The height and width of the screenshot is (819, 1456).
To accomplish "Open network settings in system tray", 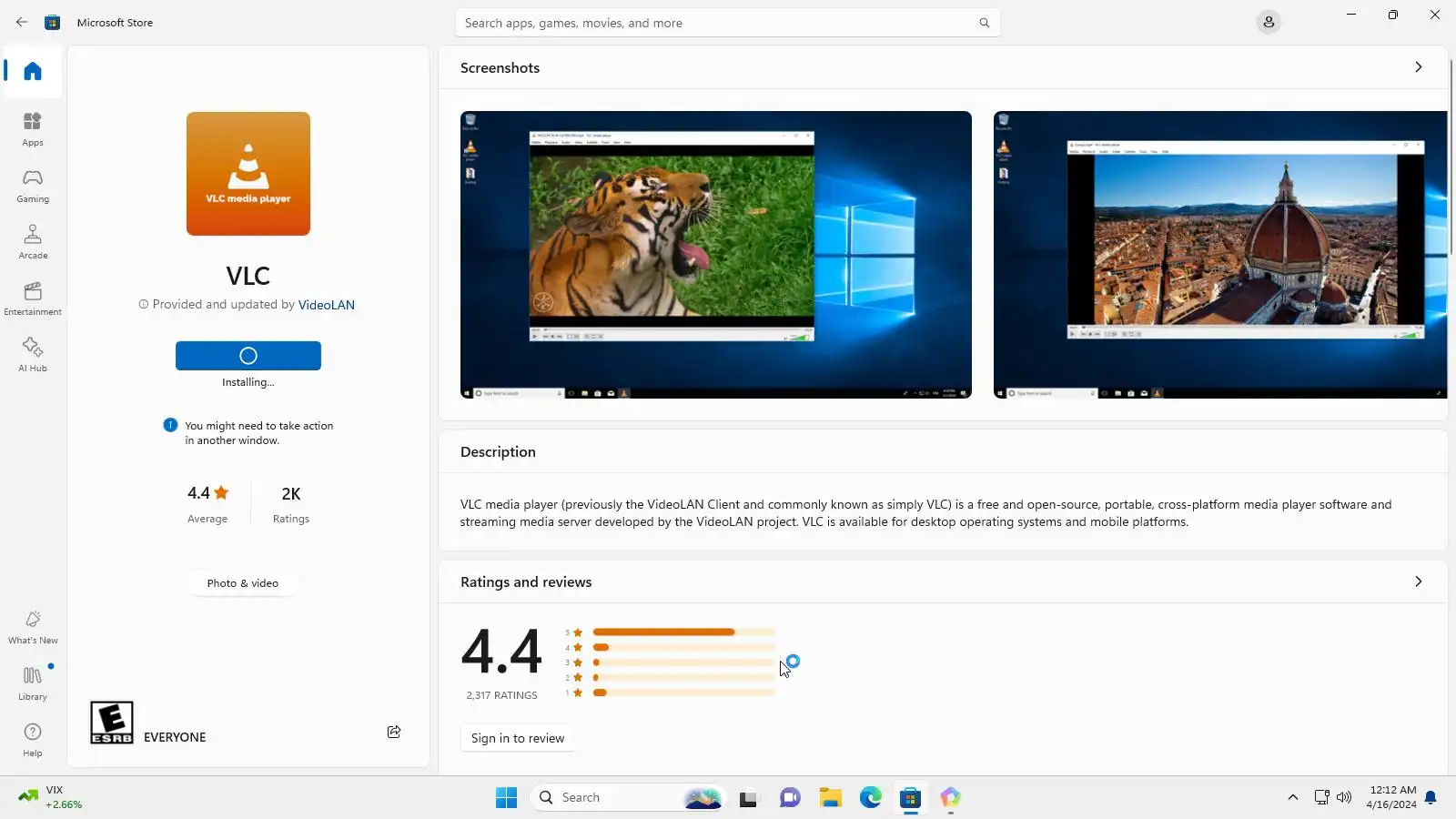I will pos(1321,797).
